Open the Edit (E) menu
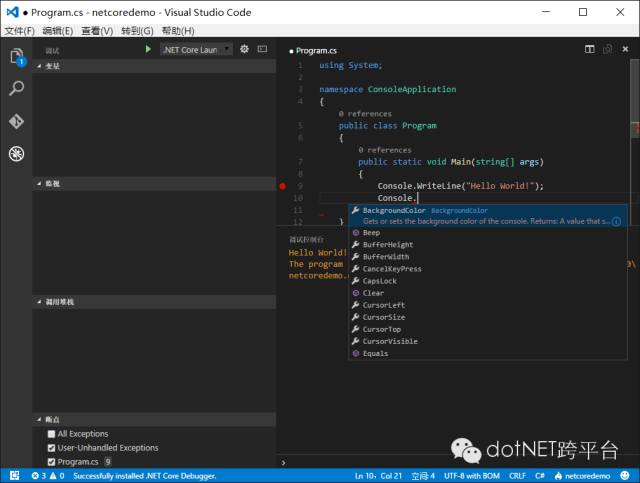Viewport: 640px width, 483px height. pyautogui.click(x=58, y=31)
